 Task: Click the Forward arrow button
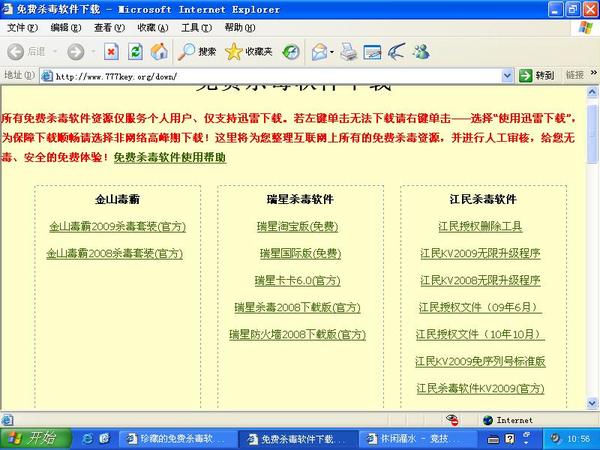[x=76, y=51]
